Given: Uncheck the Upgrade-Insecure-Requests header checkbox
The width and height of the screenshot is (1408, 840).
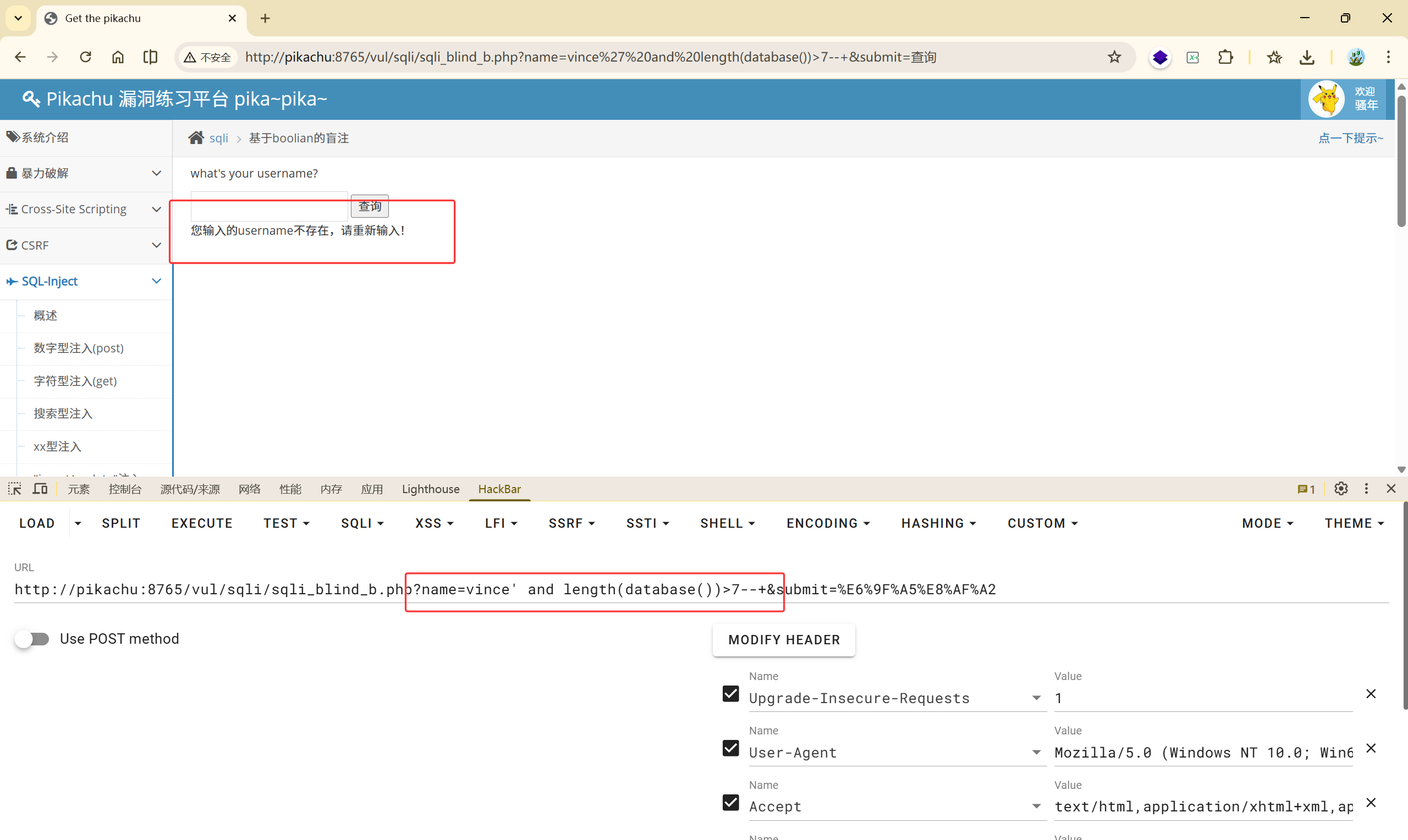Looking at the screenshot, I should click(730, 694).
